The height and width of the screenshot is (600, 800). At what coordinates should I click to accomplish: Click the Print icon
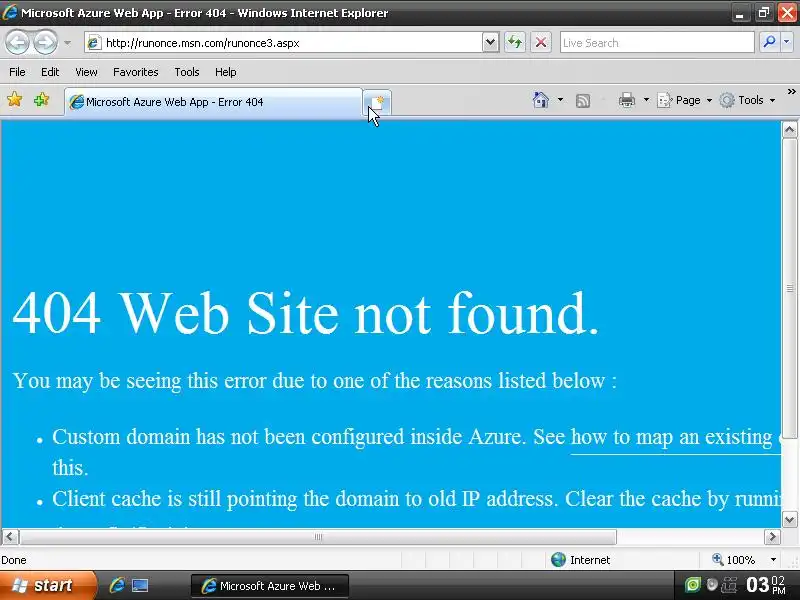(x=627, y=100)
